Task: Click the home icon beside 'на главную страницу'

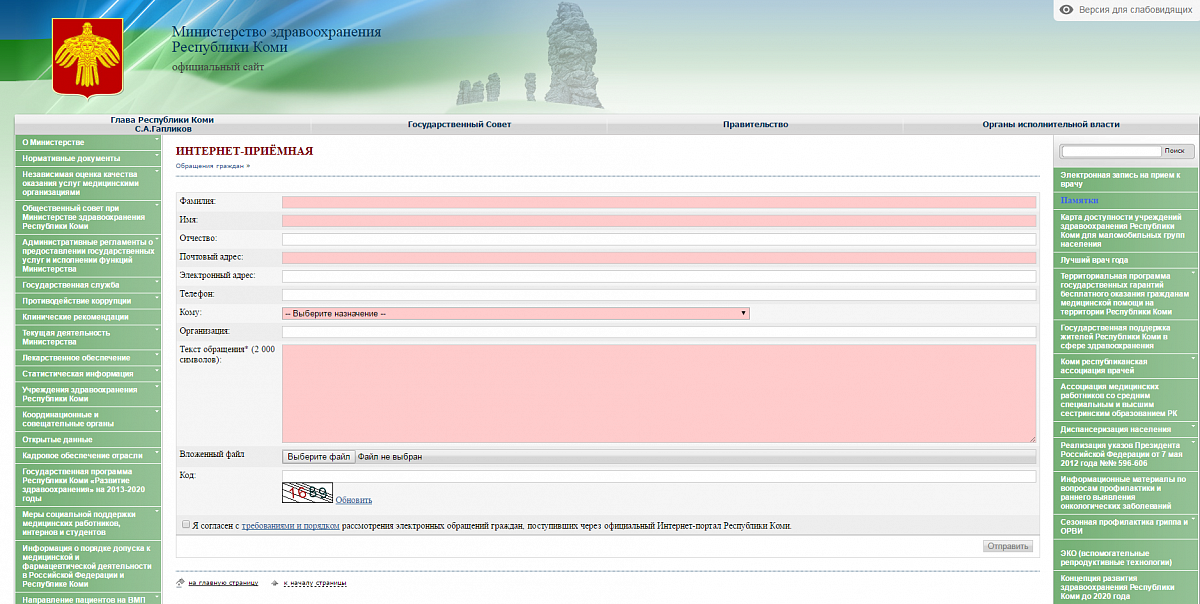Action: pos(180,582)
